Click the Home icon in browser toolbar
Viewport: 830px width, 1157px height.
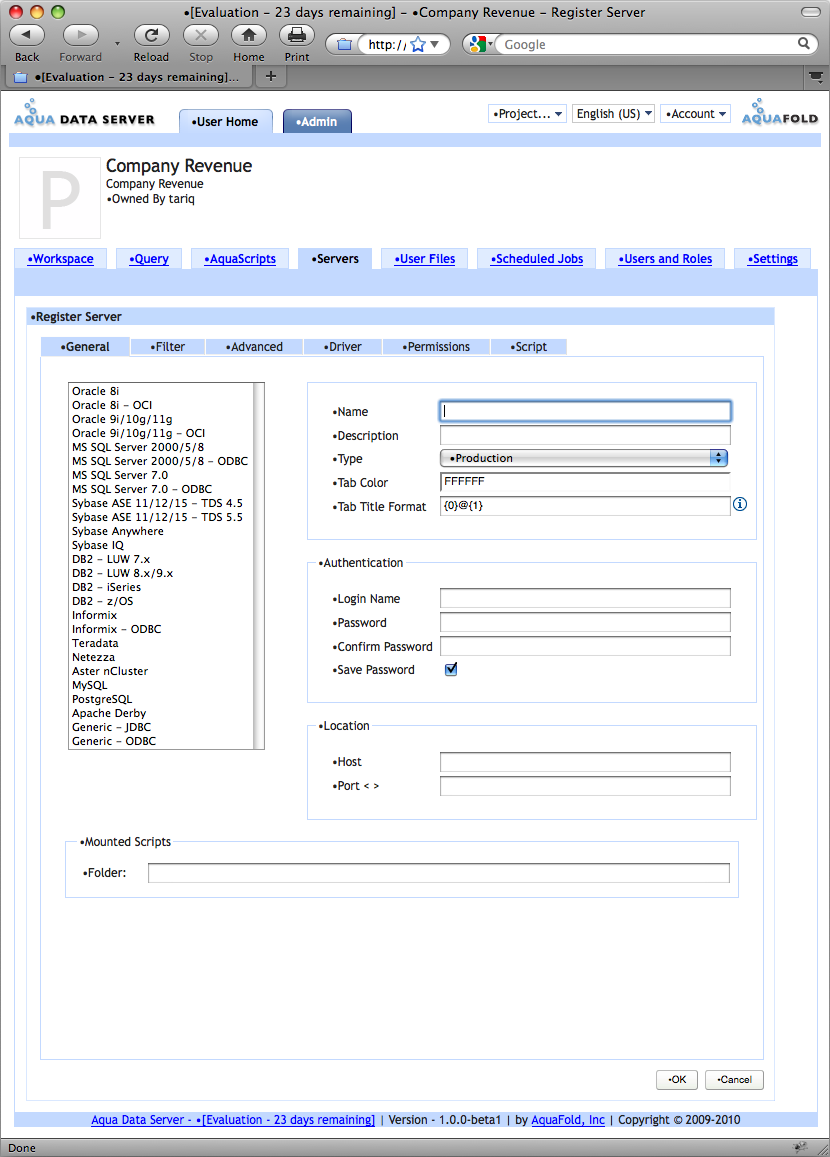point(249,35)
